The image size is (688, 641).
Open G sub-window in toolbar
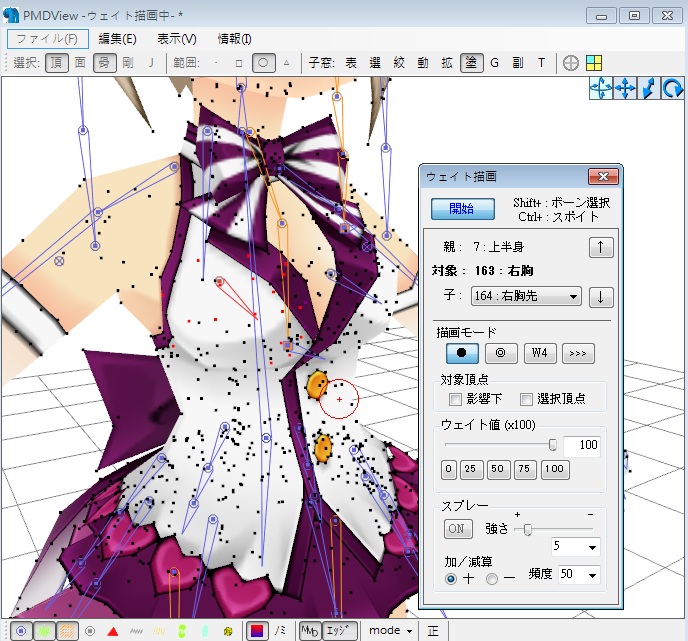[494, 63]
